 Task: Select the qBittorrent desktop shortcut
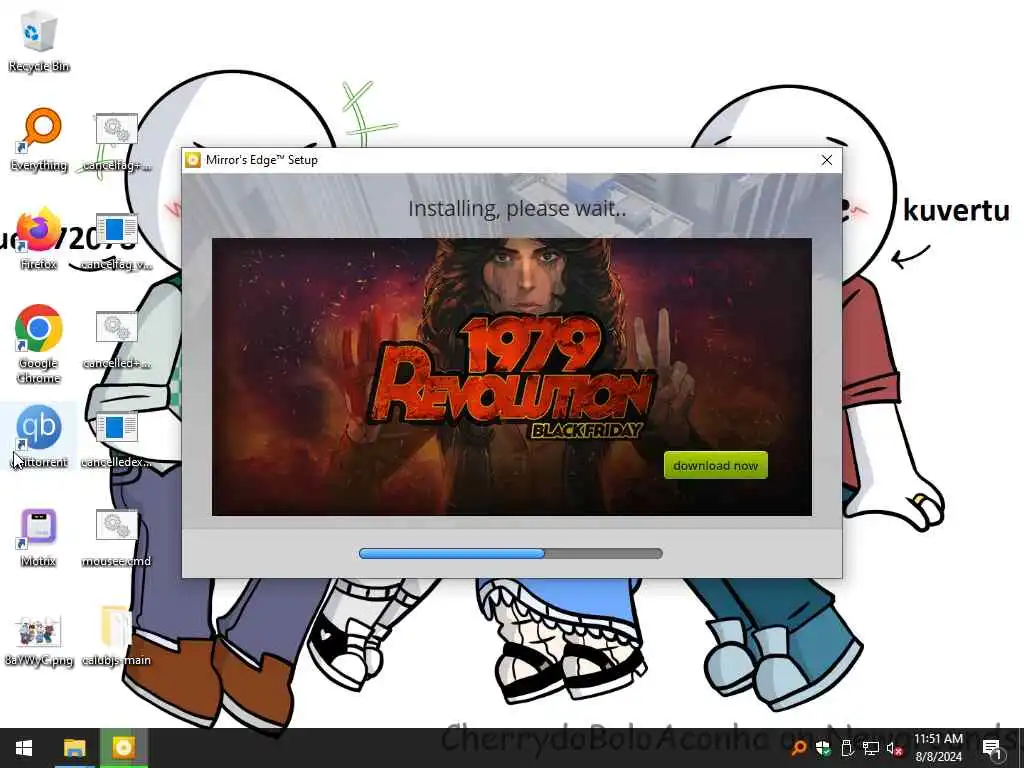point(39,436)
